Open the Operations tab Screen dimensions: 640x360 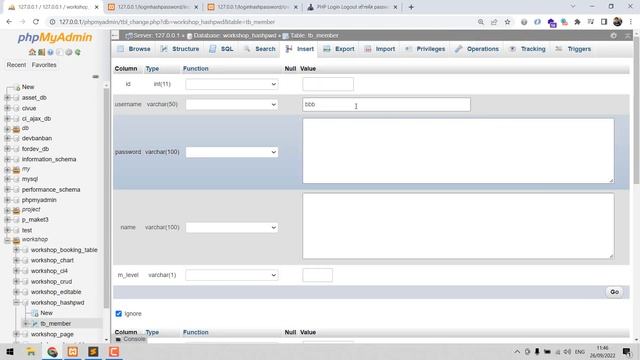477,49
